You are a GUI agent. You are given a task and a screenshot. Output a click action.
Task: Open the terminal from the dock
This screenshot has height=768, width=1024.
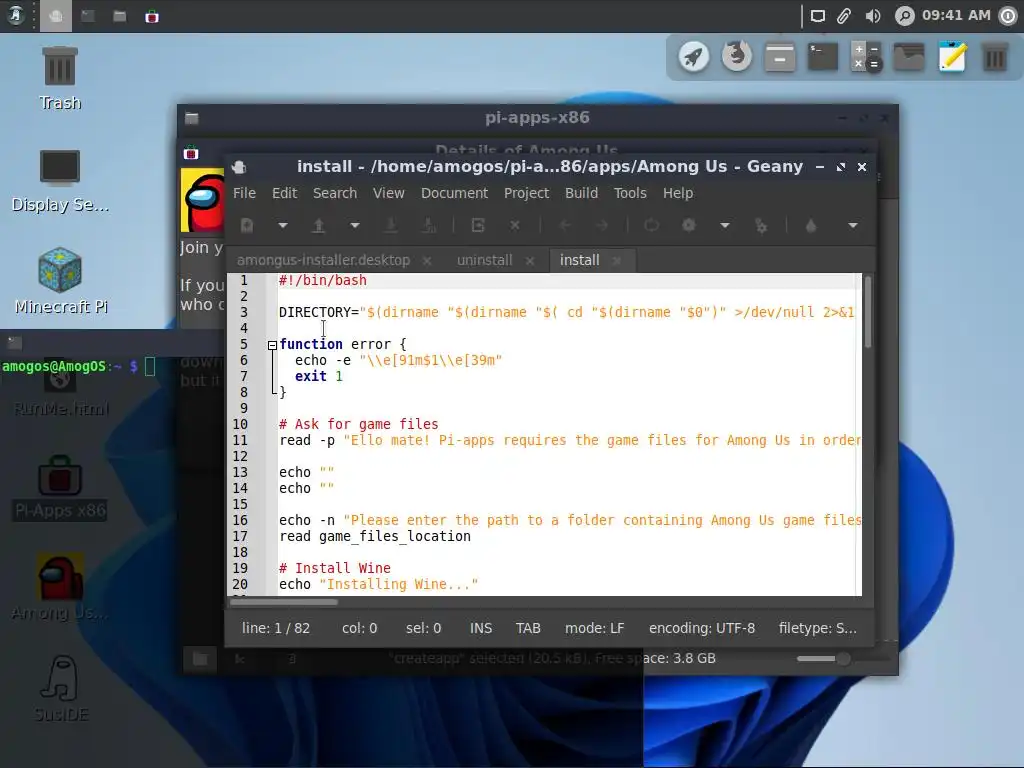(823, 56)
